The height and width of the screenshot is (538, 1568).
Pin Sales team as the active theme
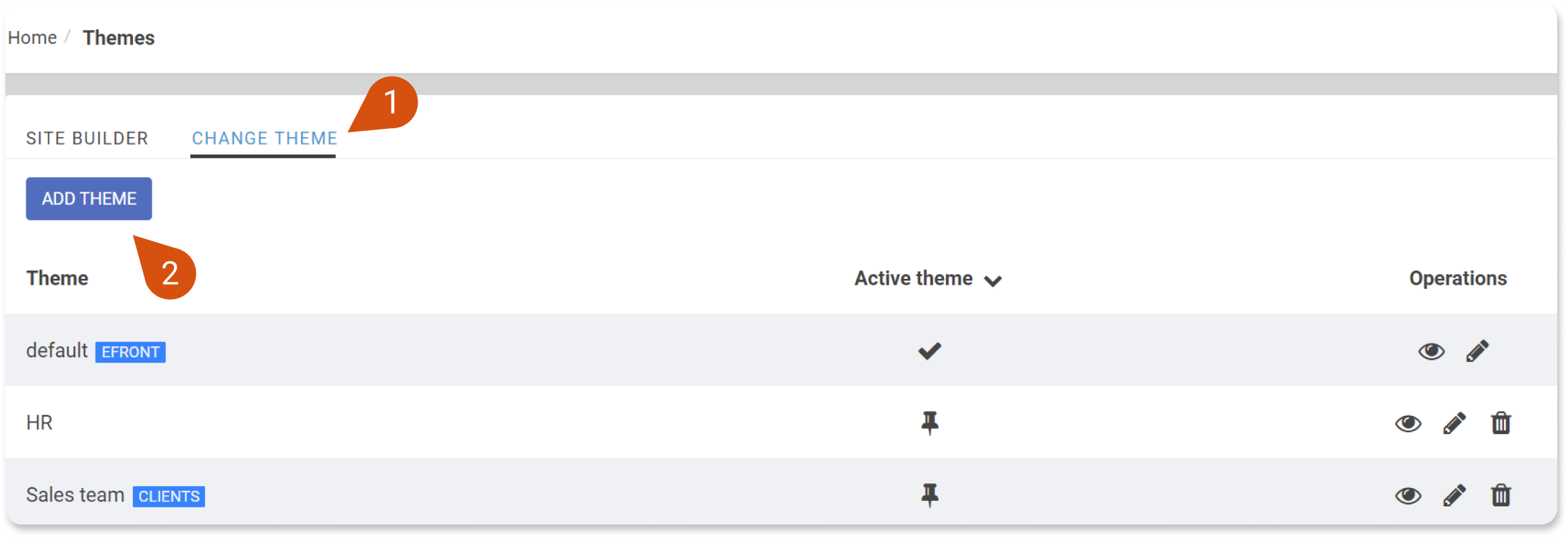pyautogui.click(x=930, y=495)
